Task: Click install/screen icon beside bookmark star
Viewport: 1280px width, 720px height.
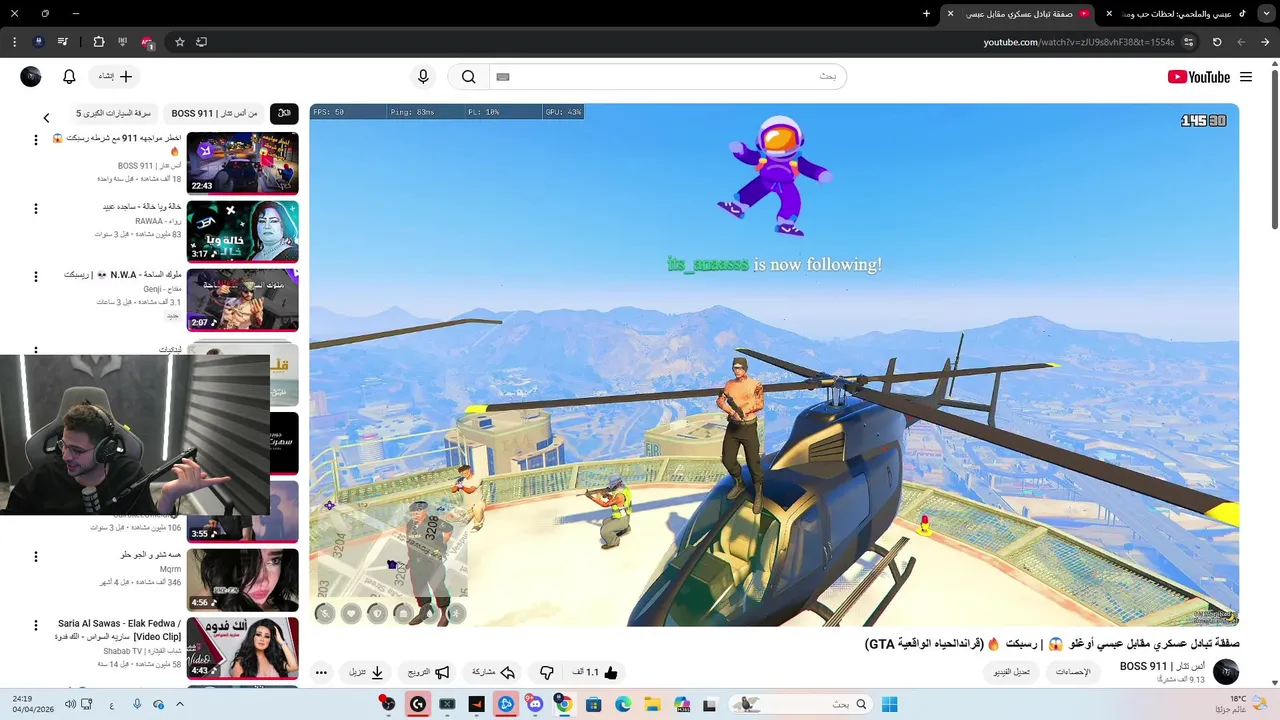Action: pyautogui.click(x=201, y=42)
